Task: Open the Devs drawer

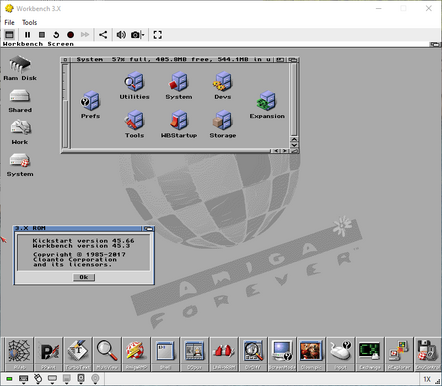Action: 223,86
